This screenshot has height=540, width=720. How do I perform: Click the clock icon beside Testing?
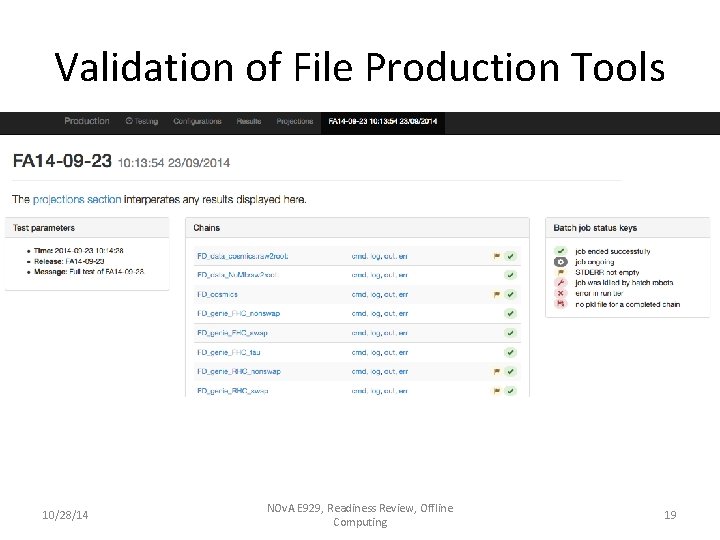(x=129, y=121)
